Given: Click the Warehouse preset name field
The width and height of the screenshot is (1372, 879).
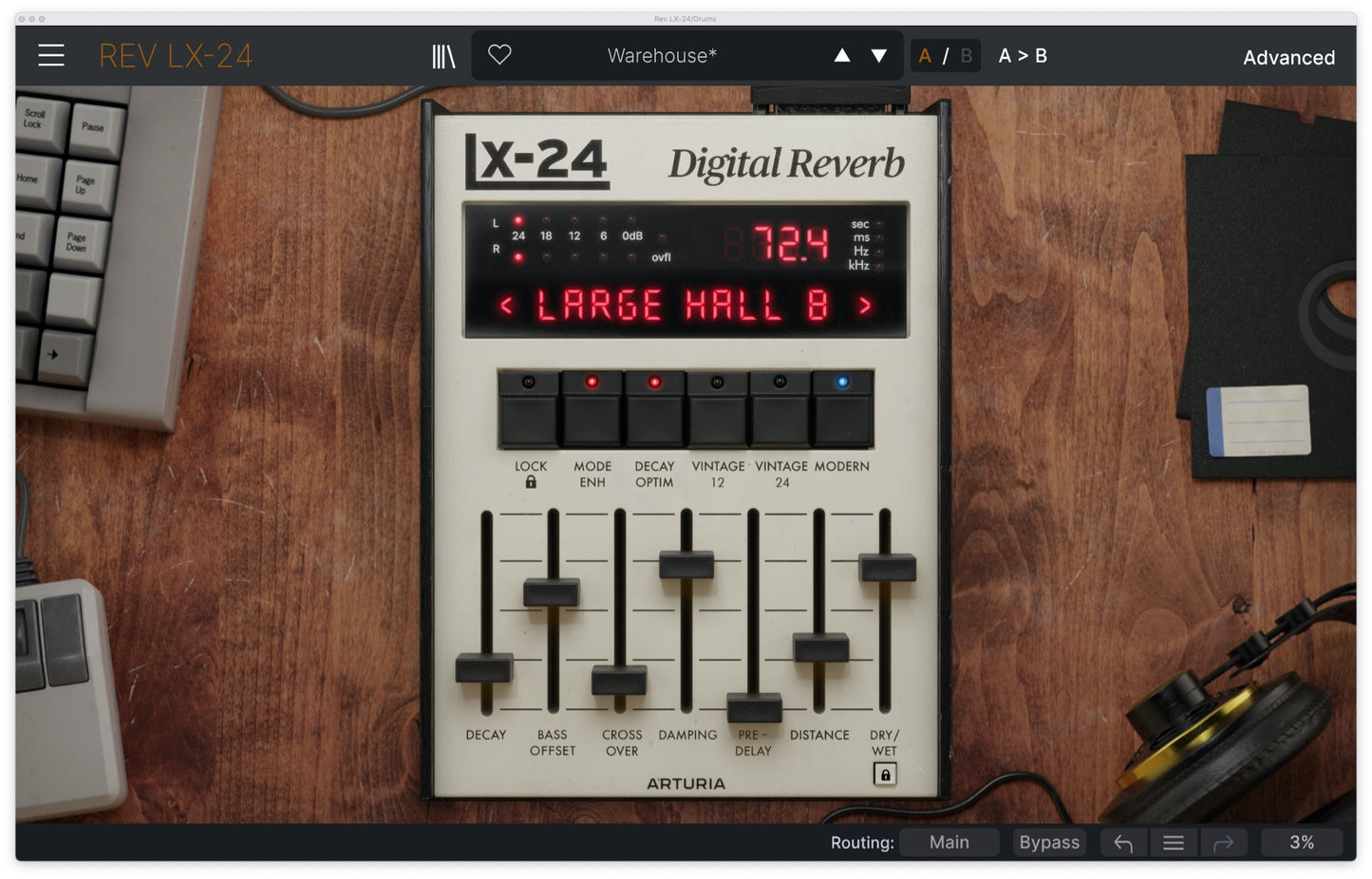Looking at the screenshot, I should pos(660,55).
